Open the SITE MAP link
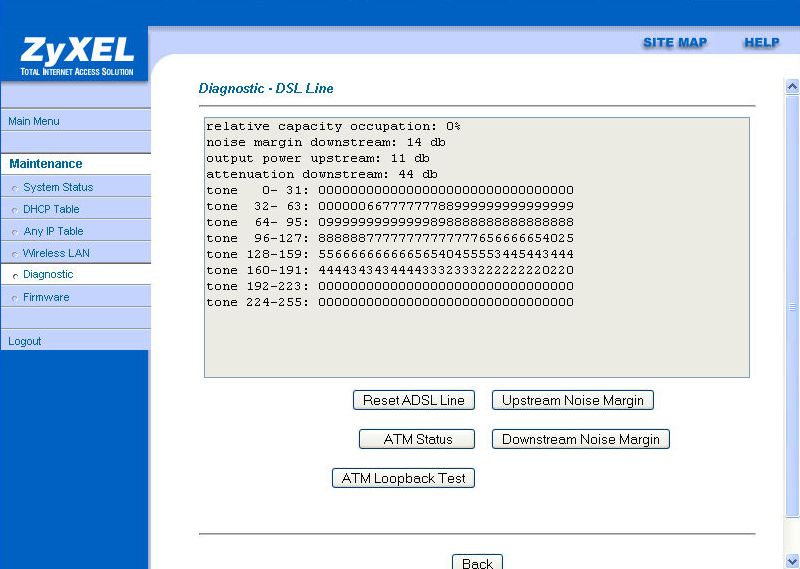Screen dimensions: 800x569 coord(674,43)
